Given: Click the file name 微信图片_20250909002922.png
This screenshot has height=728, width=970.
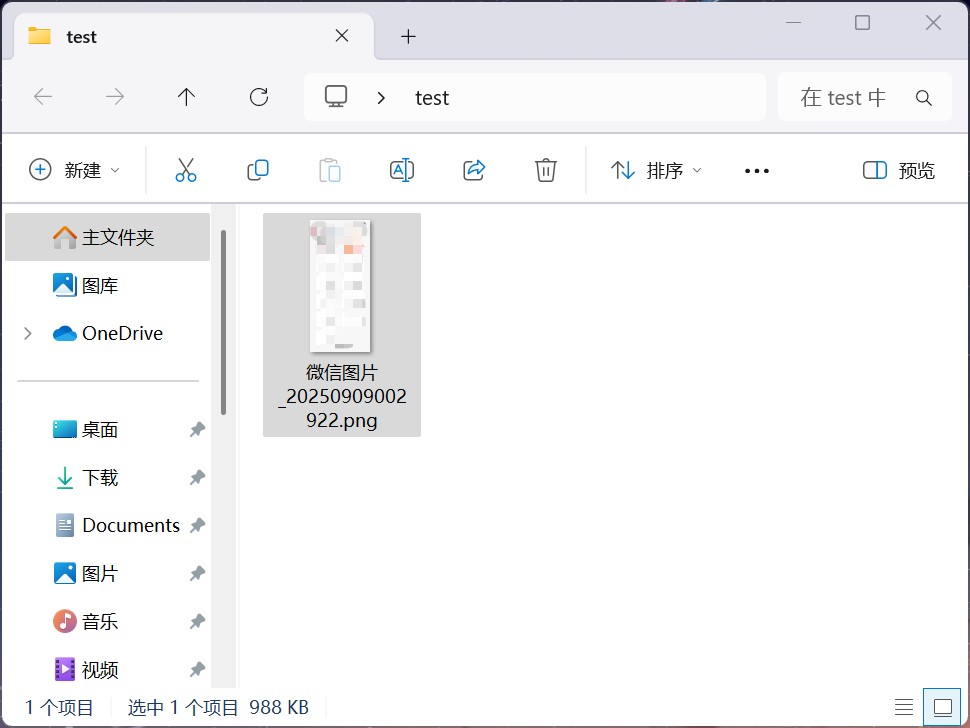Looking at the screenshot, I should [342, 396].
